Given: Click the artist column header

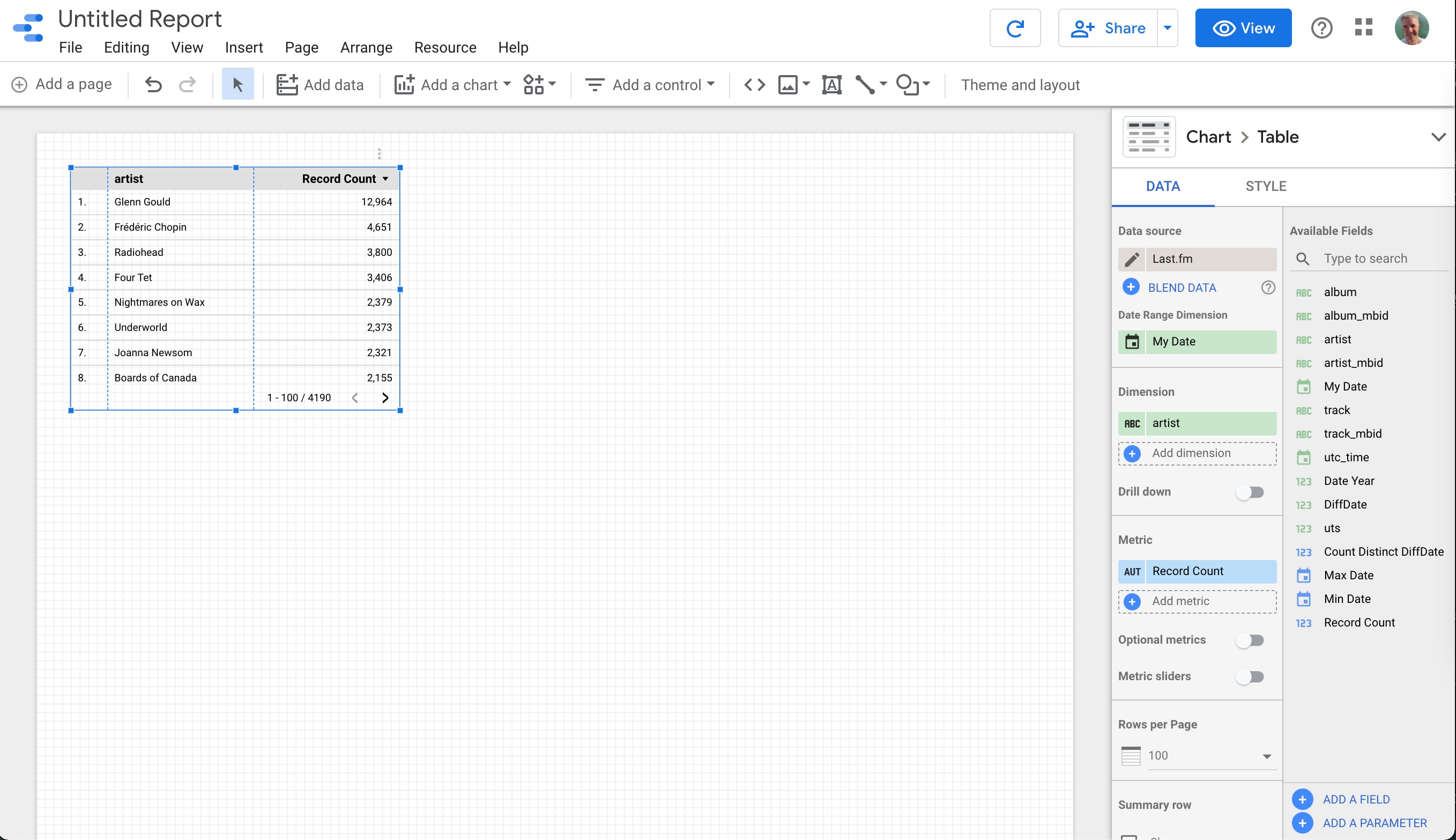Looking at the screenshot, I should [129, 179].
